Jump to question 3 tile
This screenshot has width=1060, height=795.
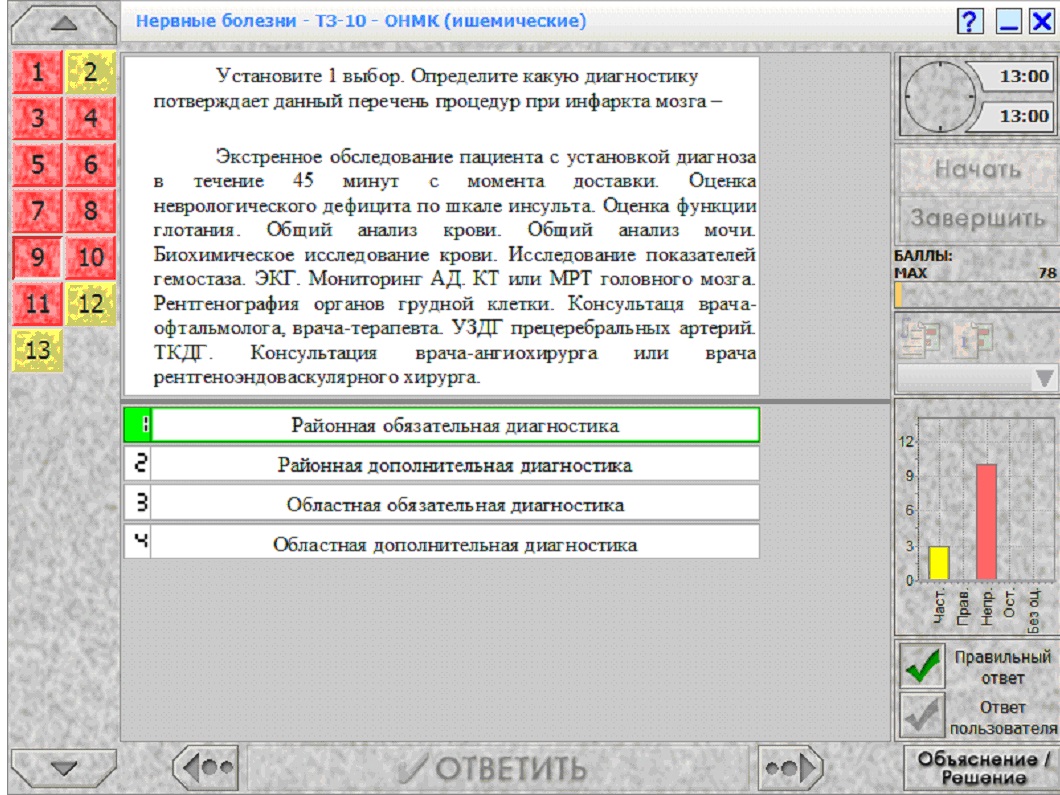[x=37, y=118]
